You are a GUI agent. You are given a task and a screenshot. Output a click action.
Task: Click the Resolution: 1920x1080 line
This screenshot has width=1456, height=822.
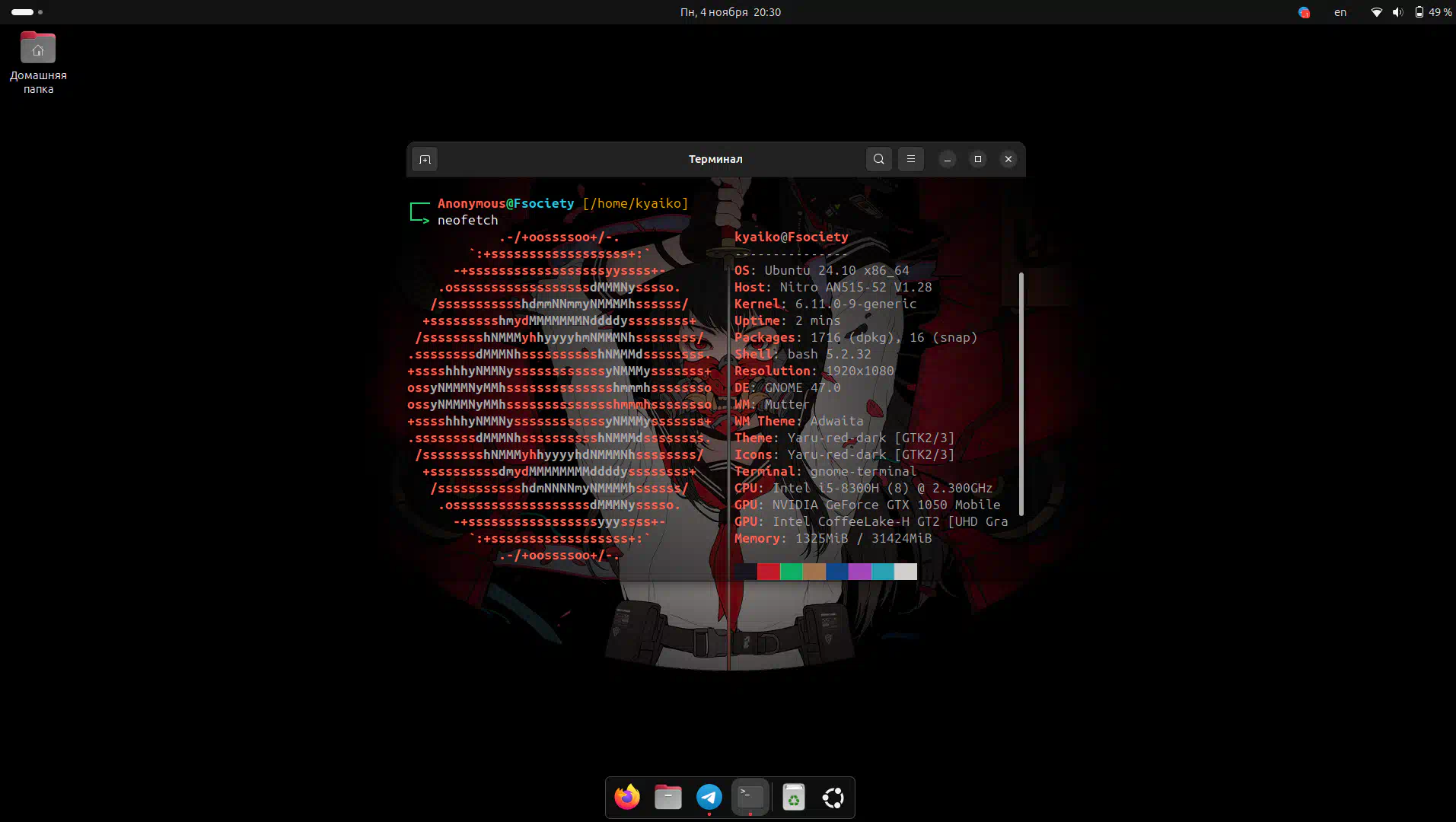(x=814, y=371)
